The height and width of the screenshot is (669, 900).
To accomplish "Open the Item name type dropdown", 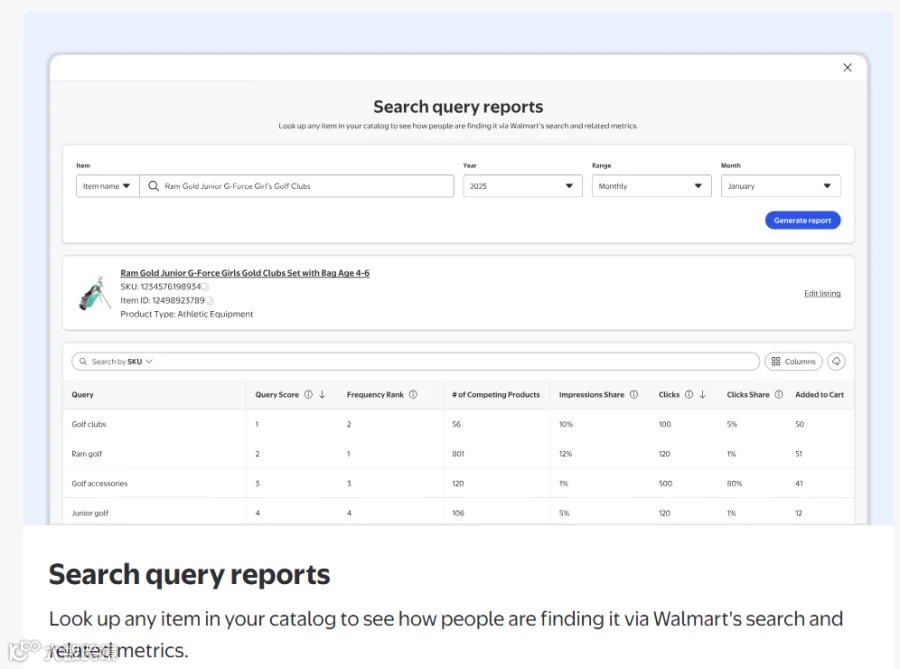I will tap(107, 186).
